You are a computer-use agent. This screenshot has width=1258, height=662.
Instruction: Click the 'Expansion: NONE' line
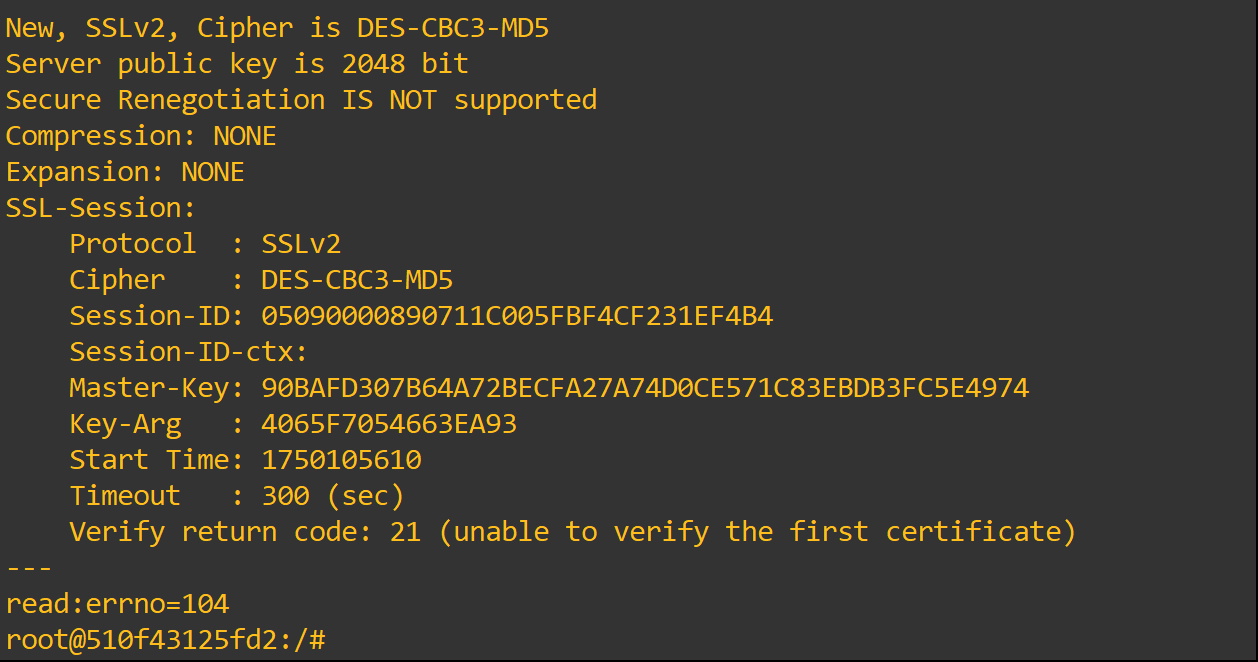[125, 172]
